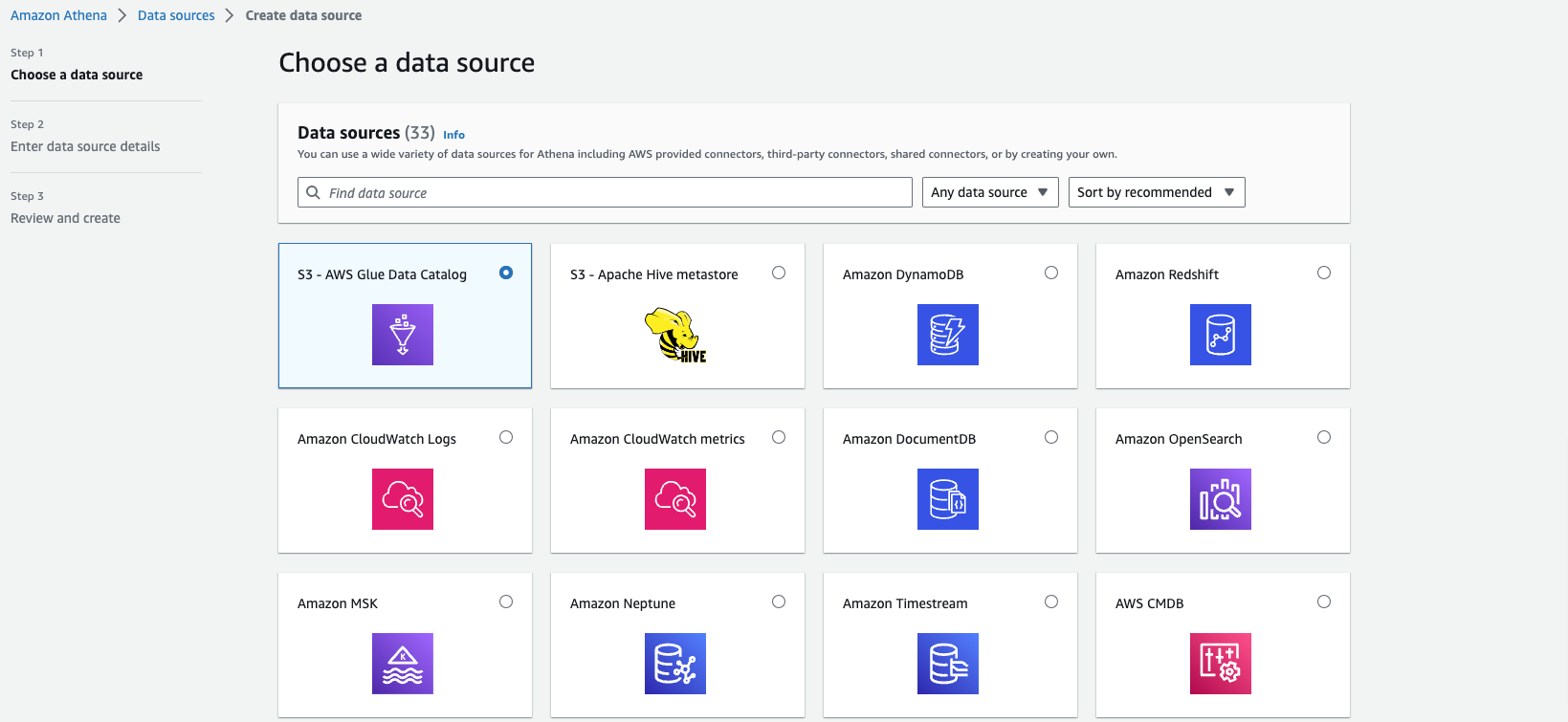Select the Amazon Timestream radio button
1568x722 pixels.
tap(1051, 602)
